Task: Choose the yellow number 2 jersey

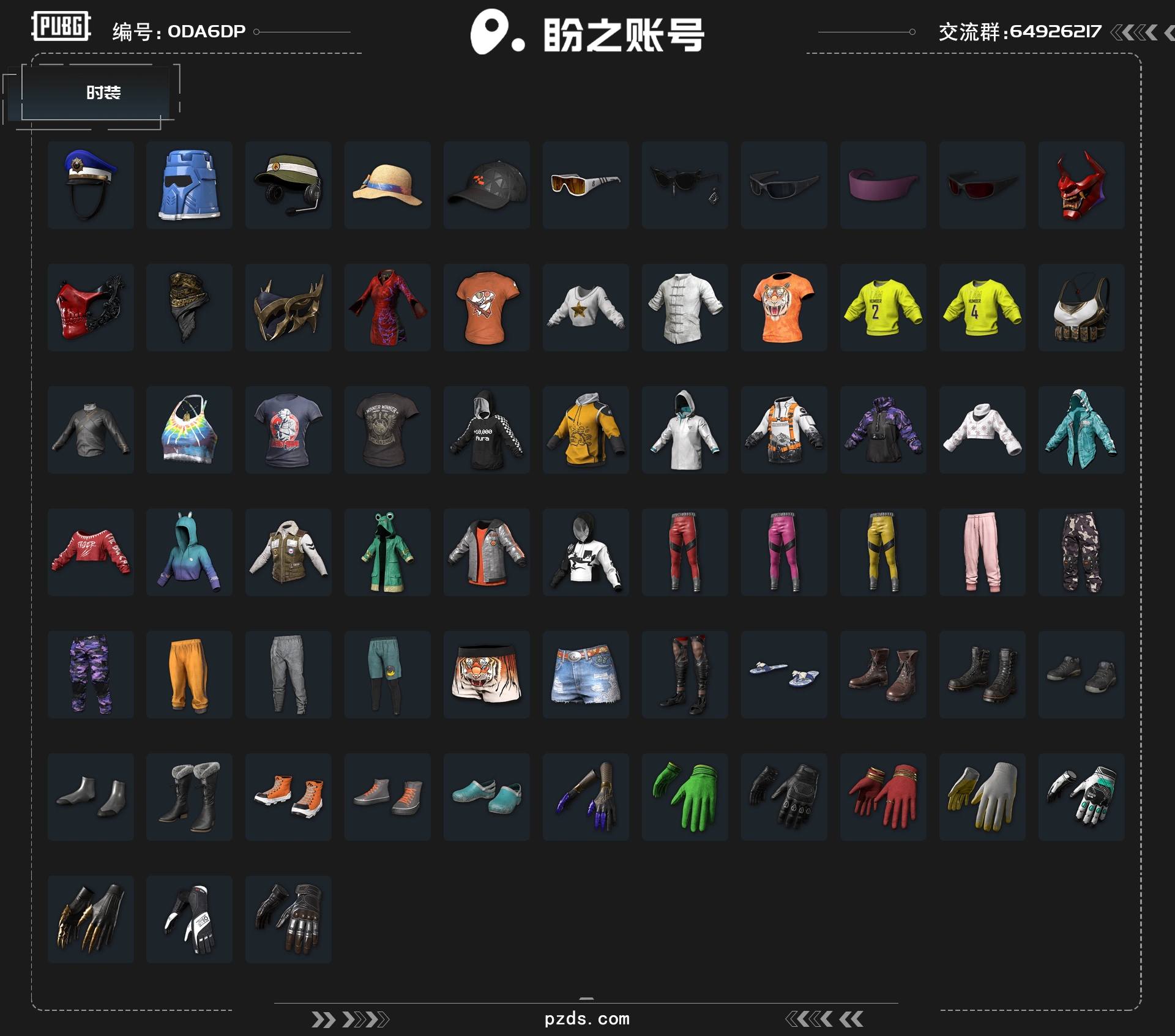Action: click(x=883, y=307)
